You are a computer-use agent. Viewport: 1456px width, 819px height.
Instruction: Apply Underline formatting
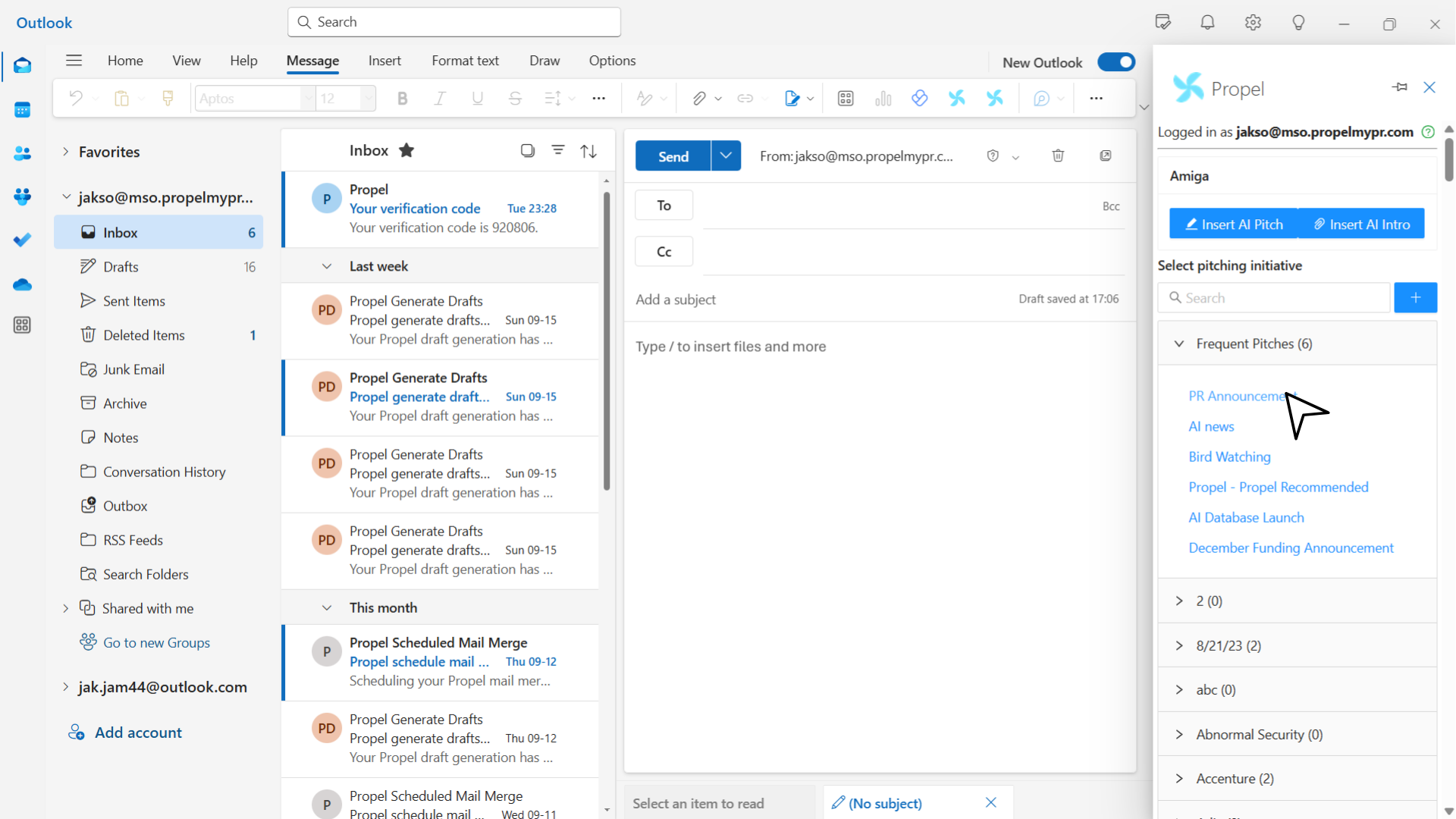477,98
